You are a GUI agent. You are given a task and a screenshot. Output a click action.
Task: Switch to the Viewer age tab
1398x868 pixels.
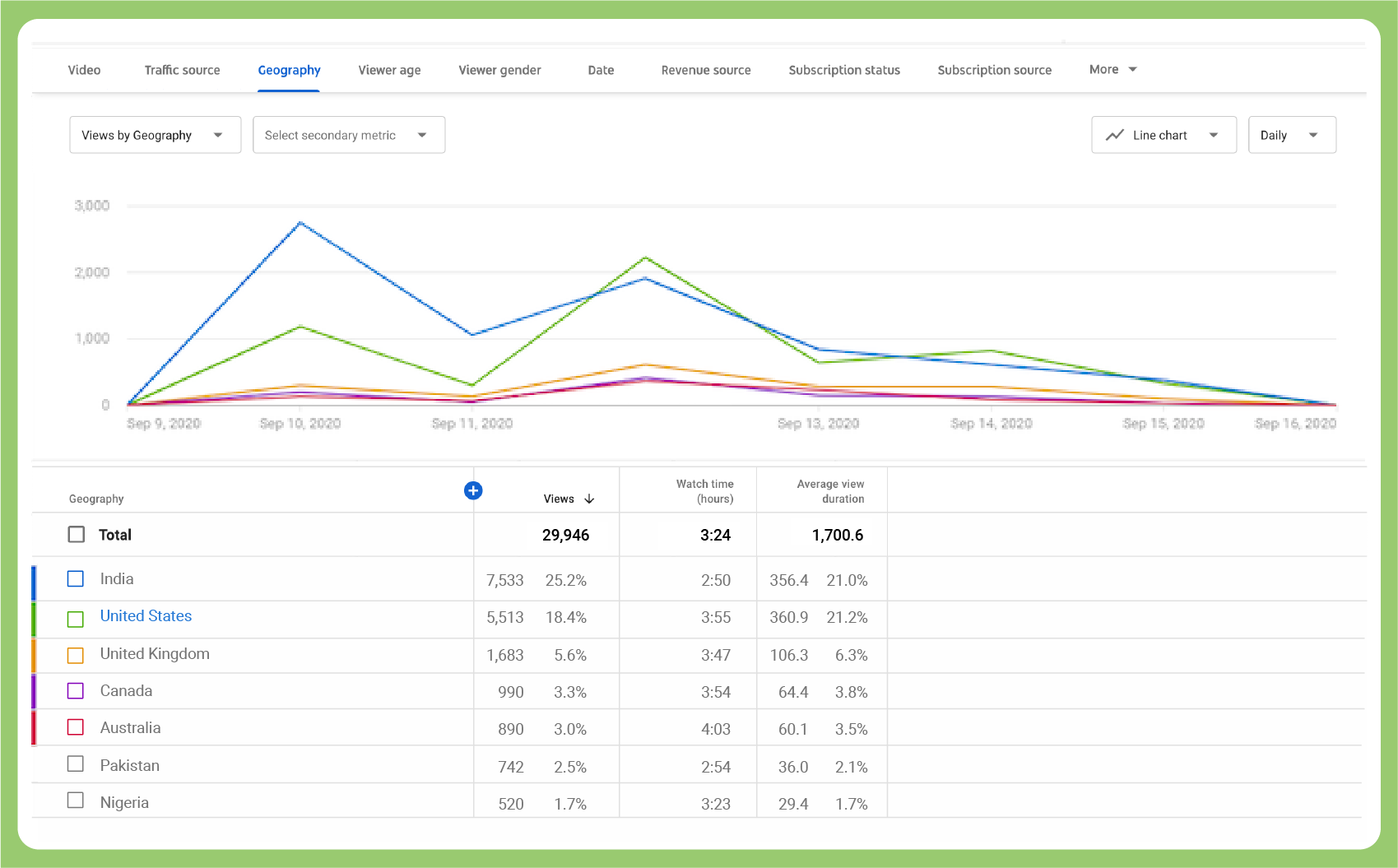[389, 70]
